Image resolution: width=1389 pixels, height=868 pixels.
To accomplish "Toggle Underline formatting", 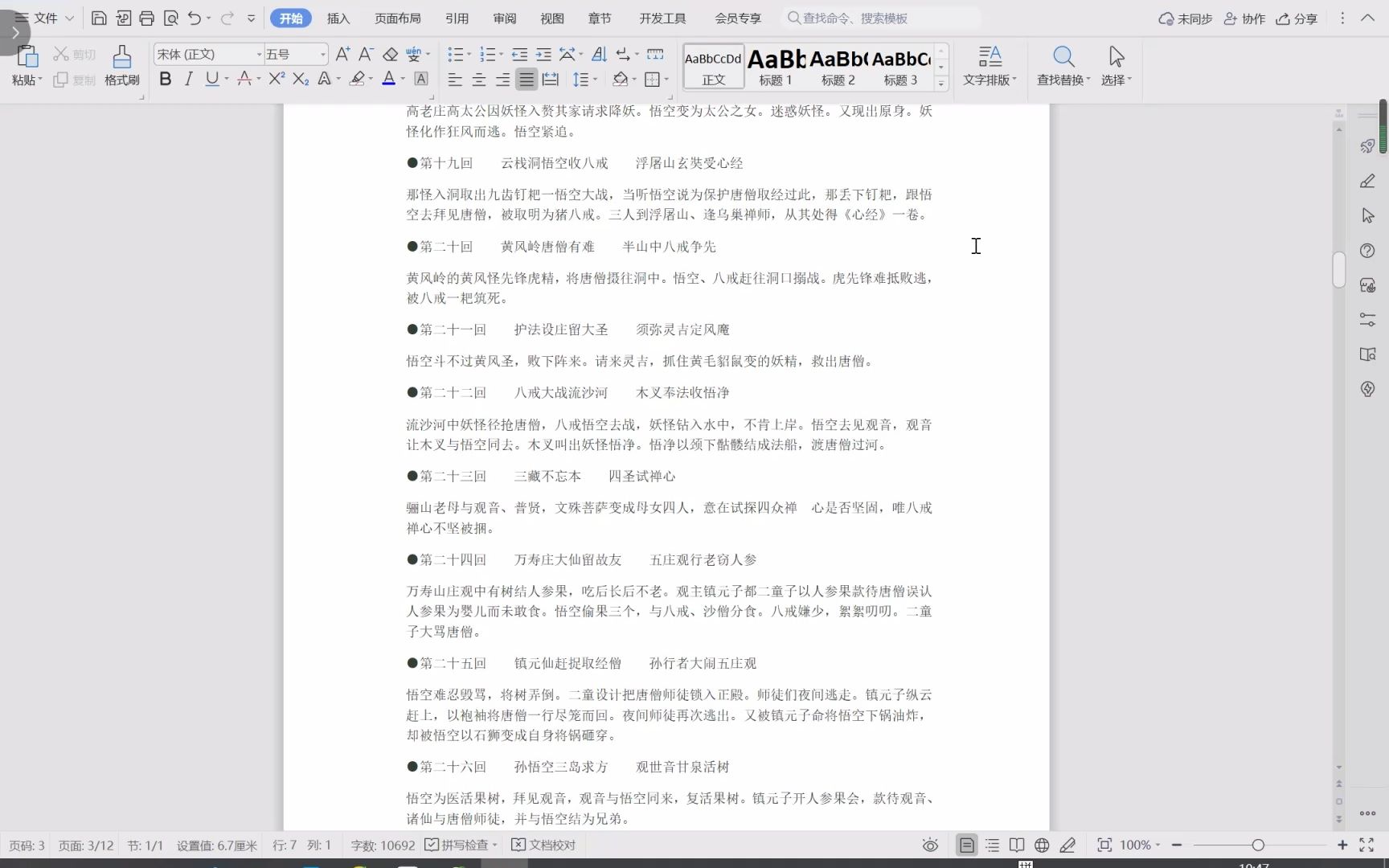I will coord(211,78).
